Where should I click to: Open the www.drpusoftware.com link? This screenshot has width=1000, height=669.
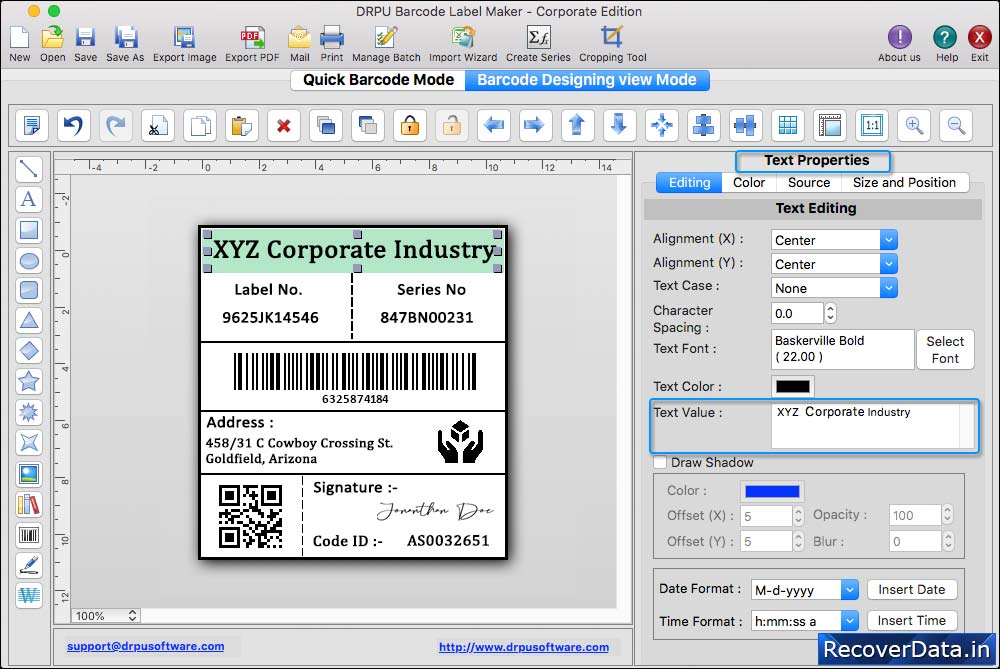pyautogui.click(x=524, y=647)
